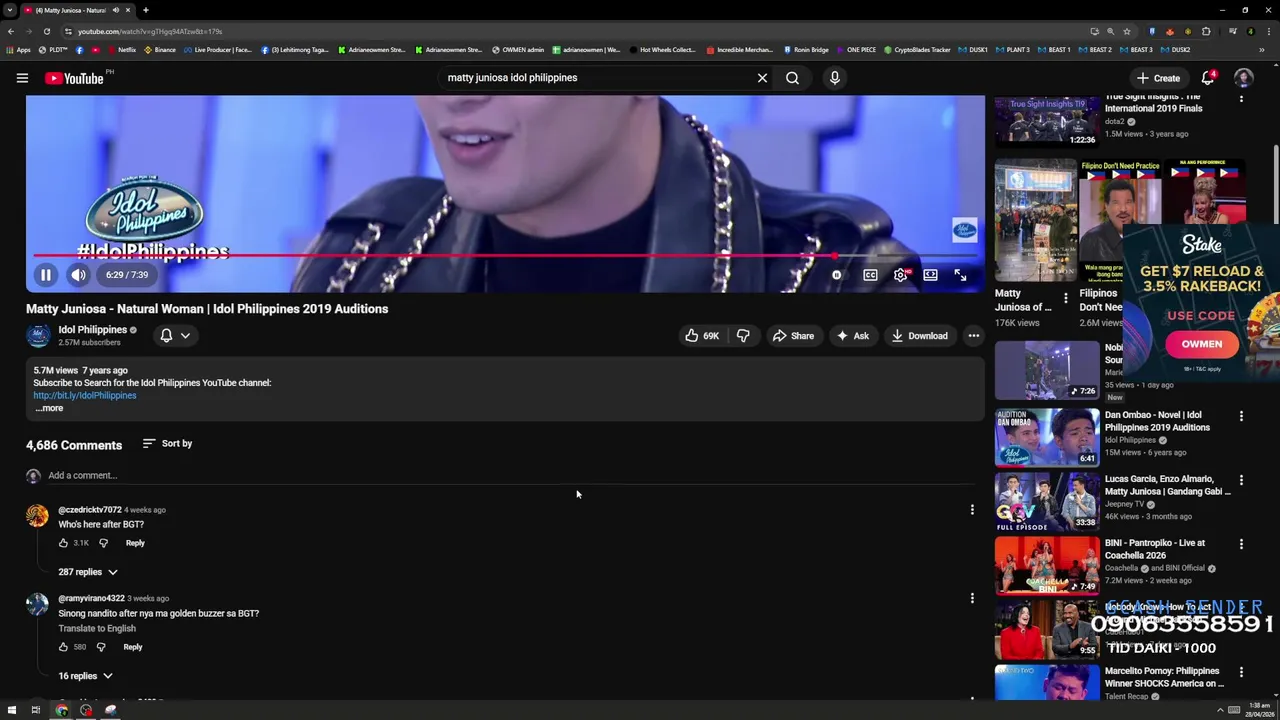Screen dimensions: 1280x720
Task: Seek on the red video progress bar
Action: pos(505,256)
